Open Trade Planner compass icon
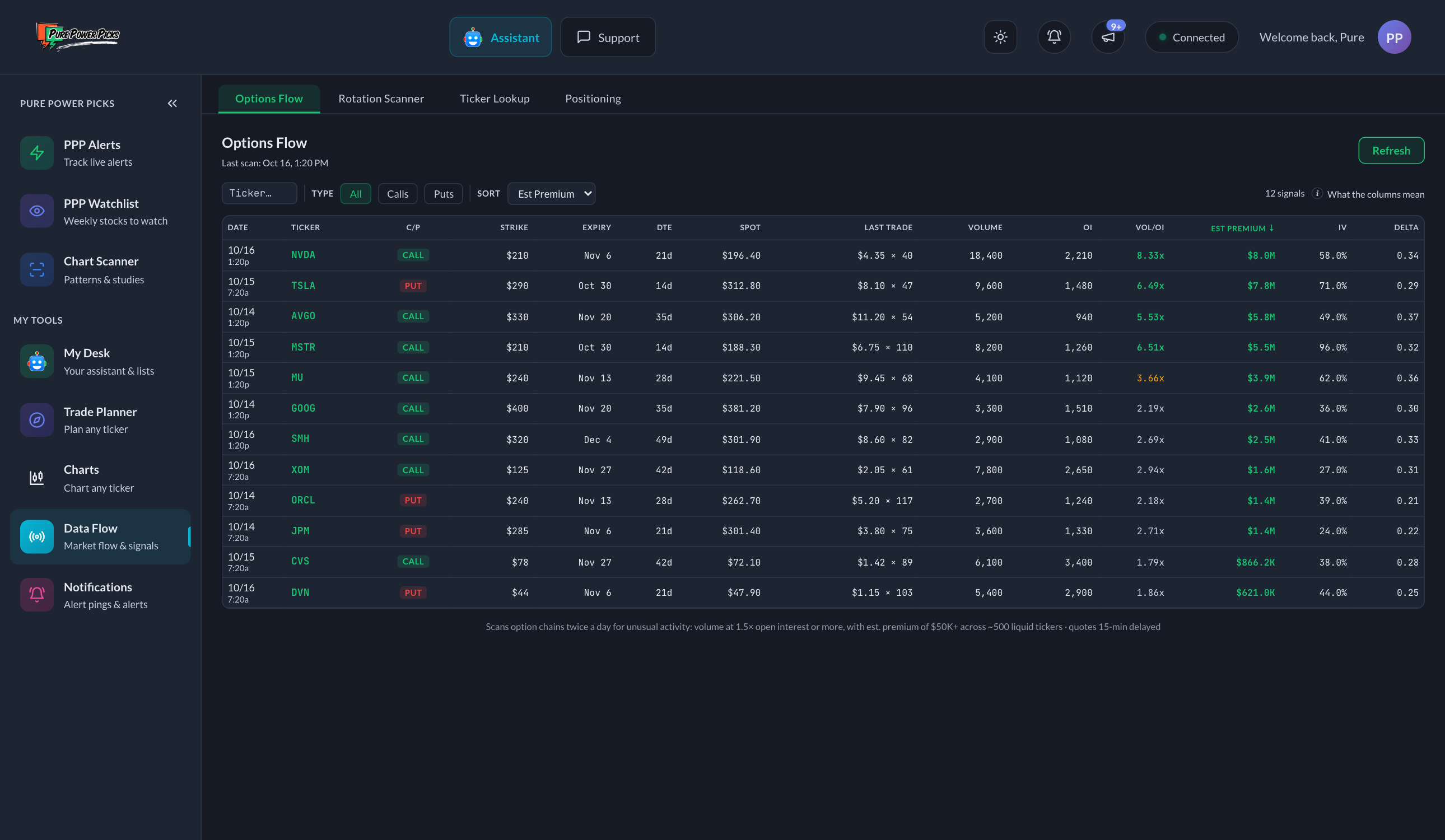The width and height of the screenshot is (1445, 840). click(37, 419)
